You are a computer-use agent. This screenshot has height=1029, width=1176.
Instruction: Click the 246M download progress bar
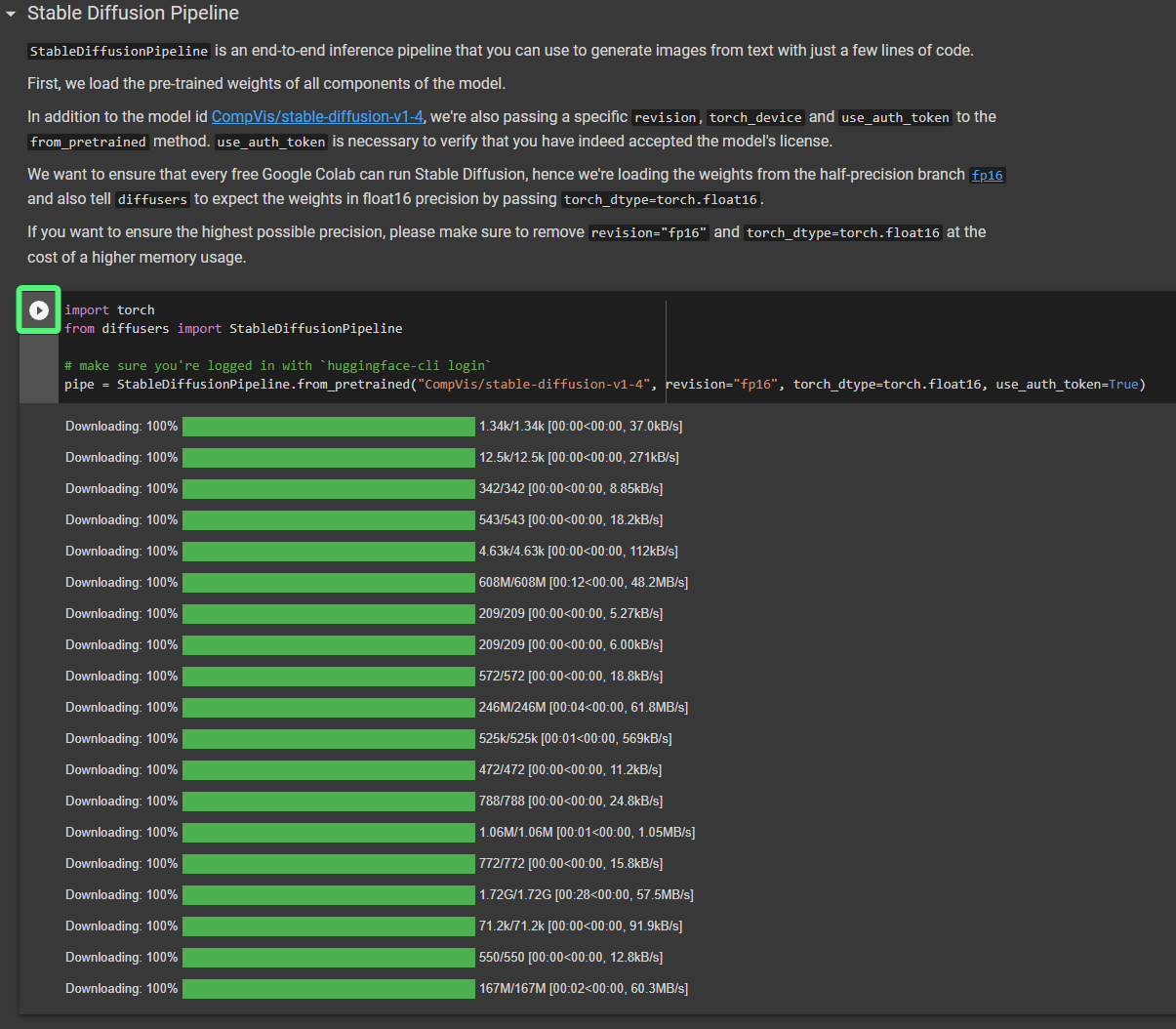tap(328, 708)
